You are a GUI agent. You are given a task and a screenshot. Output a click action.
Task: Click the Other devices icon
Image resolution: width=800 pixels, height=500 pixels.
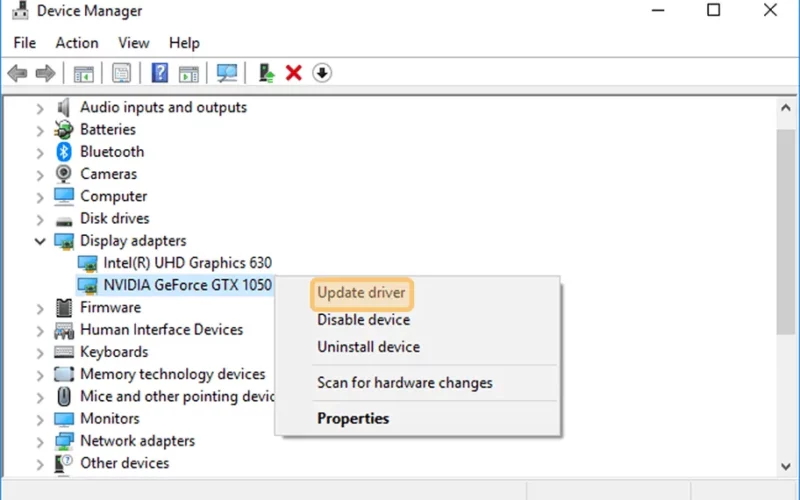coord(64,463)
